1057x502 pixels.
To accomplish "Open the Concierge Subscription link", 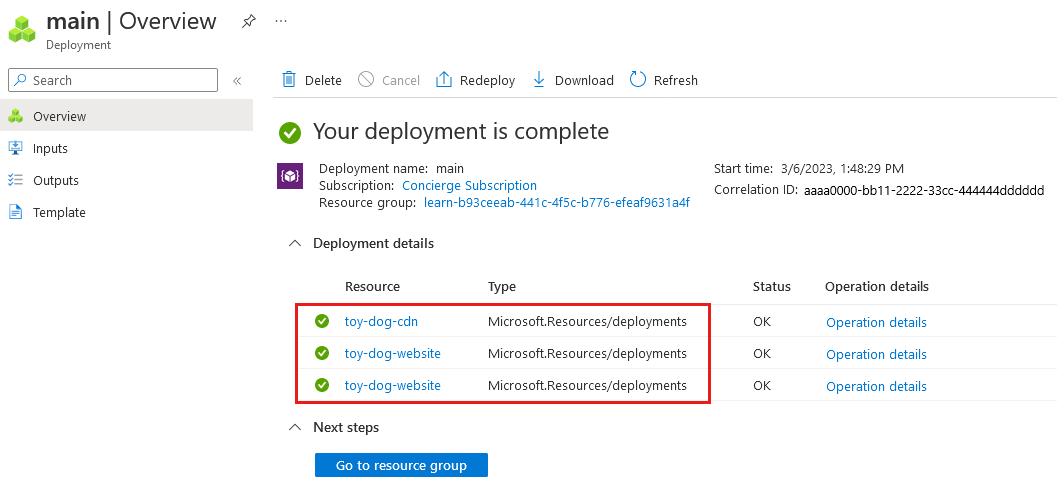I will pos(470,185).
